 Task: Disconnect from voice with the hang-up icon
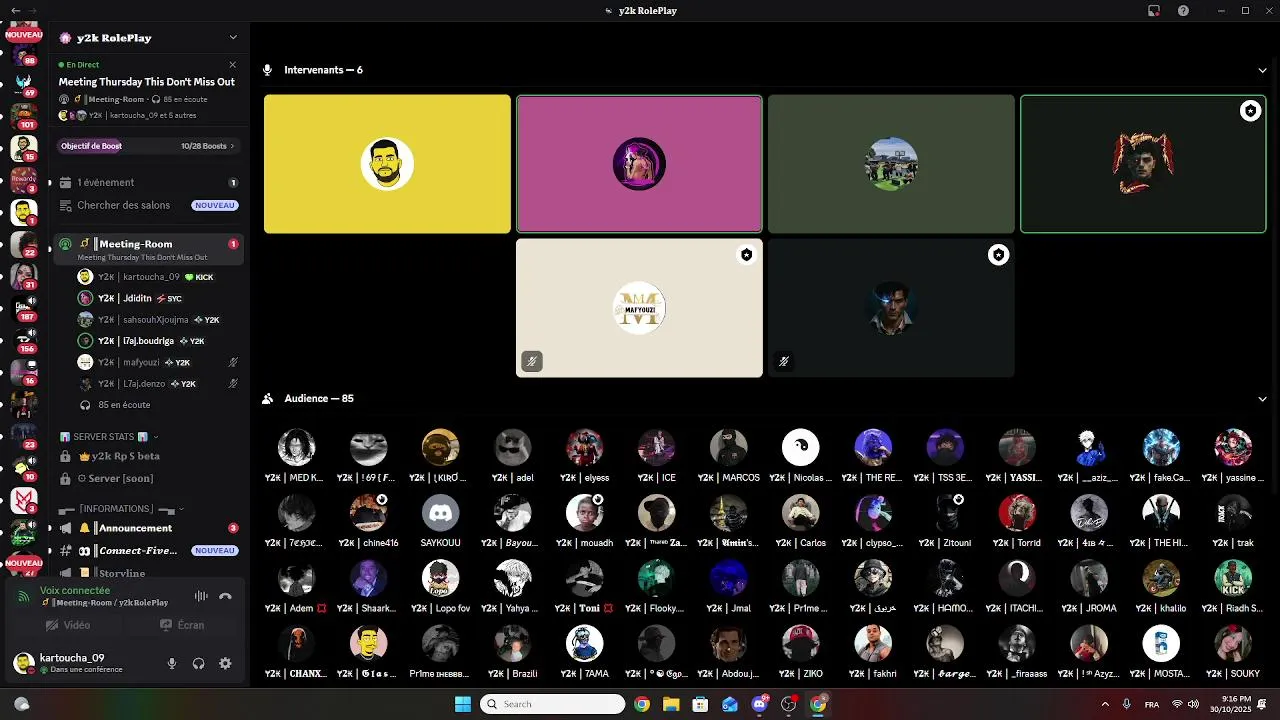[225, 596]
